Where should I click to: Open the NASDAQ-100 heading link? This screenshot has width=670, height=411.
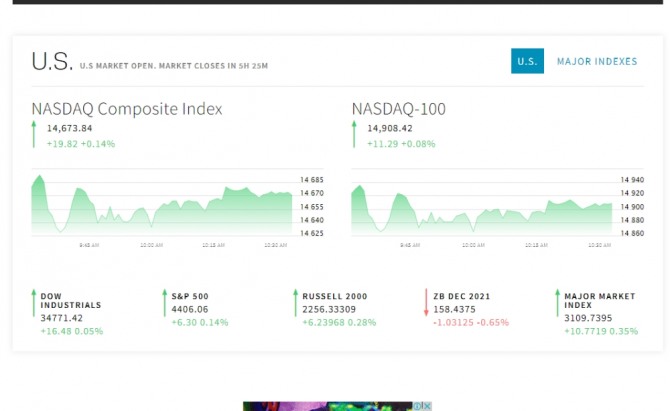point(399,109)
